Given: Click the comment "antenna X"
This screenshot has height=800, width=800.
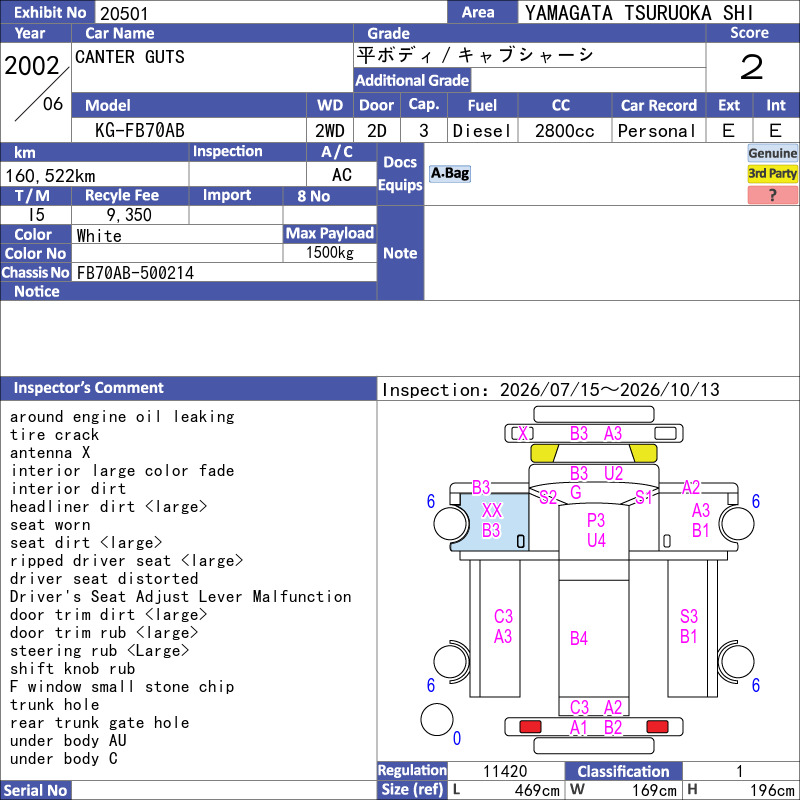Looking at the screenshot, I should tap(50, 453).
